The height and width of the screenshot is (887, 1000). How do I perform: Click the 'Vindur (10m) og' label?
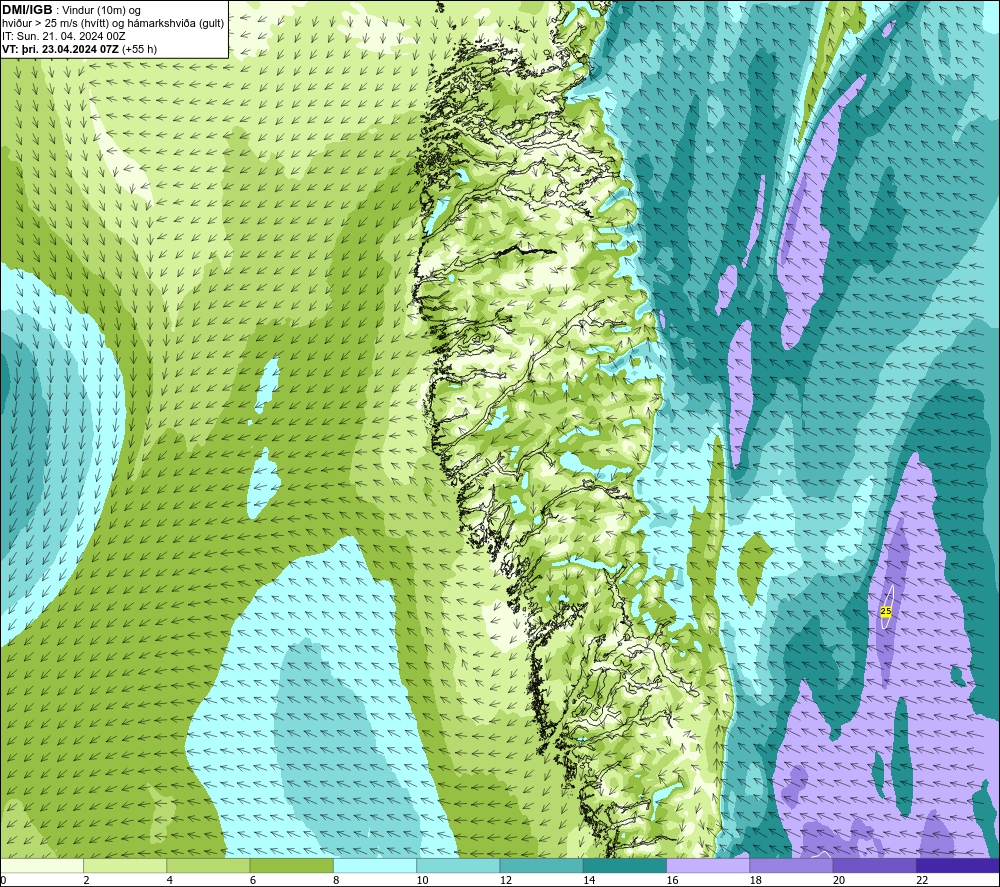click(101, 11)
